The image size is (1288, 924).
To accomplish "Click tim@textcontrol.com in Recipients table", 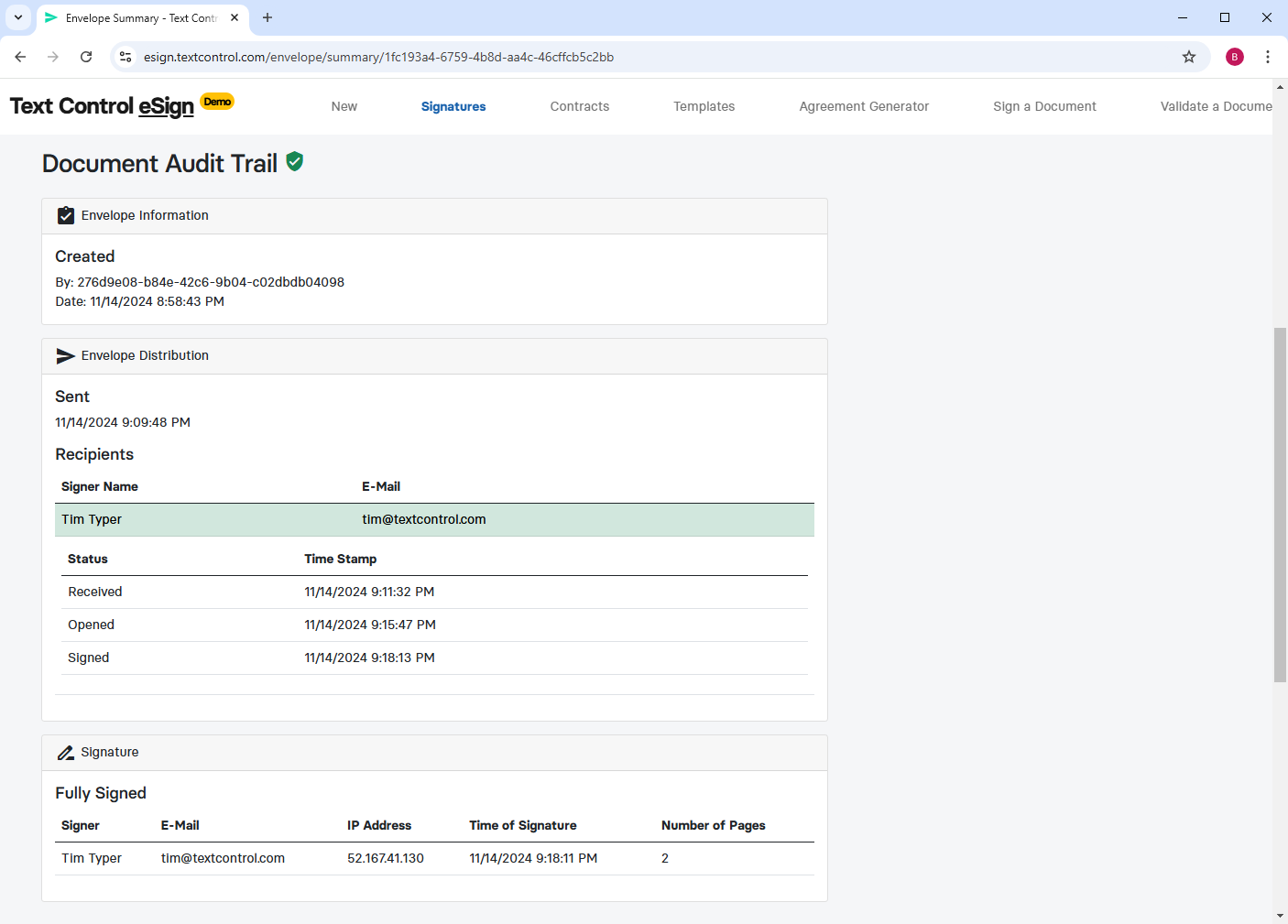I will tap(424, 519).
